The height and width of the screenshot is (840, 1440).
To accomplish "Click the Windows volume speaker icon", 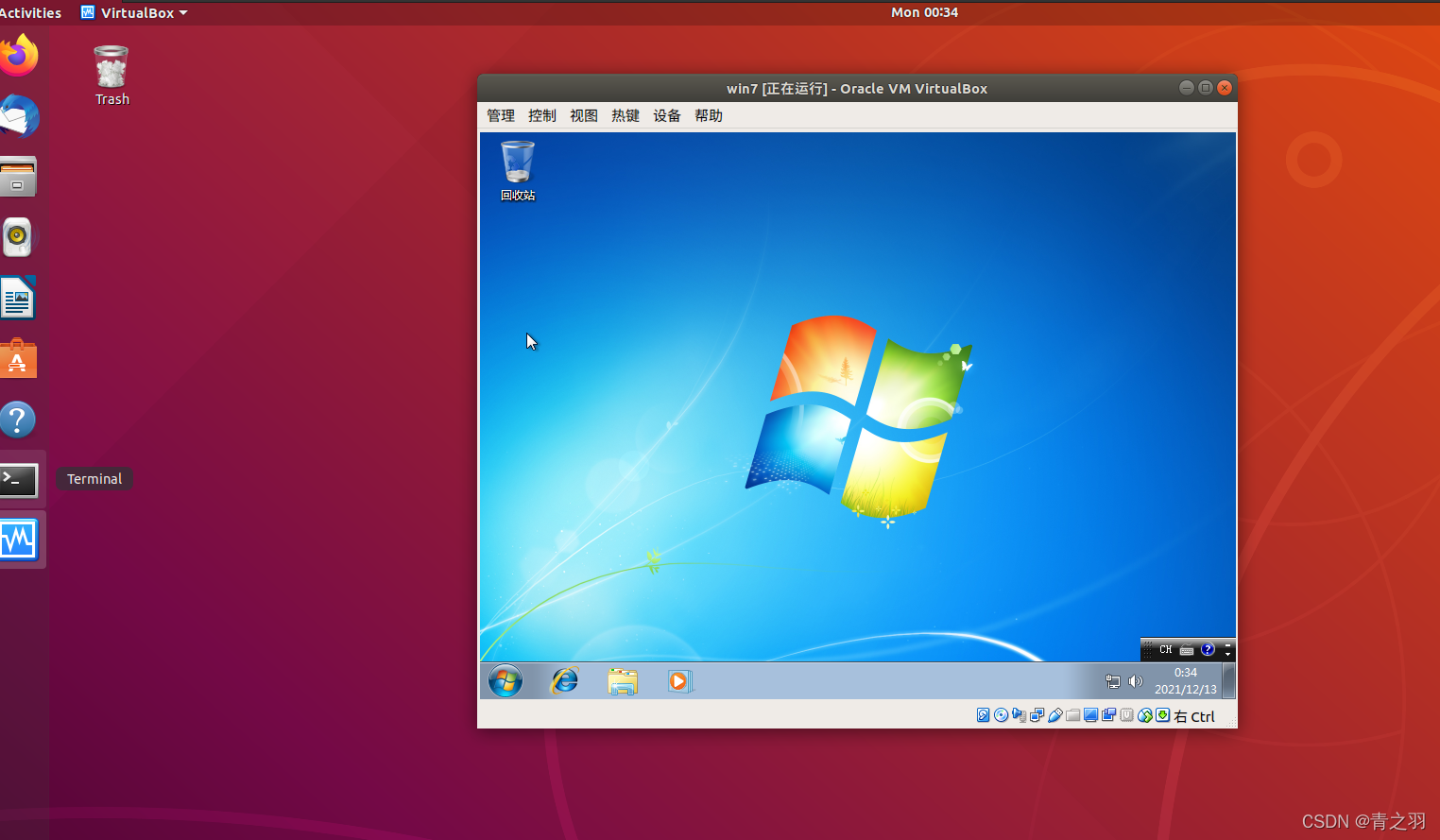I will (1136, 681).
